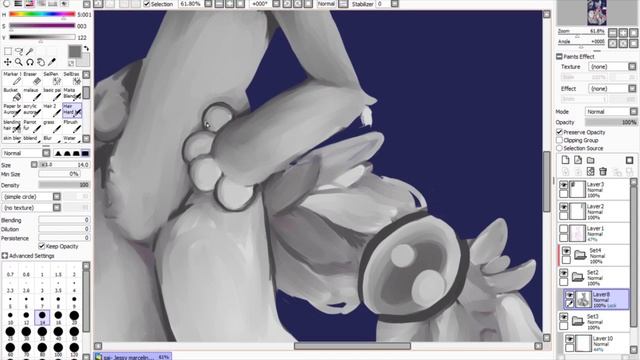
Task: Select the magic wand tool
Action: pos(30,51)
